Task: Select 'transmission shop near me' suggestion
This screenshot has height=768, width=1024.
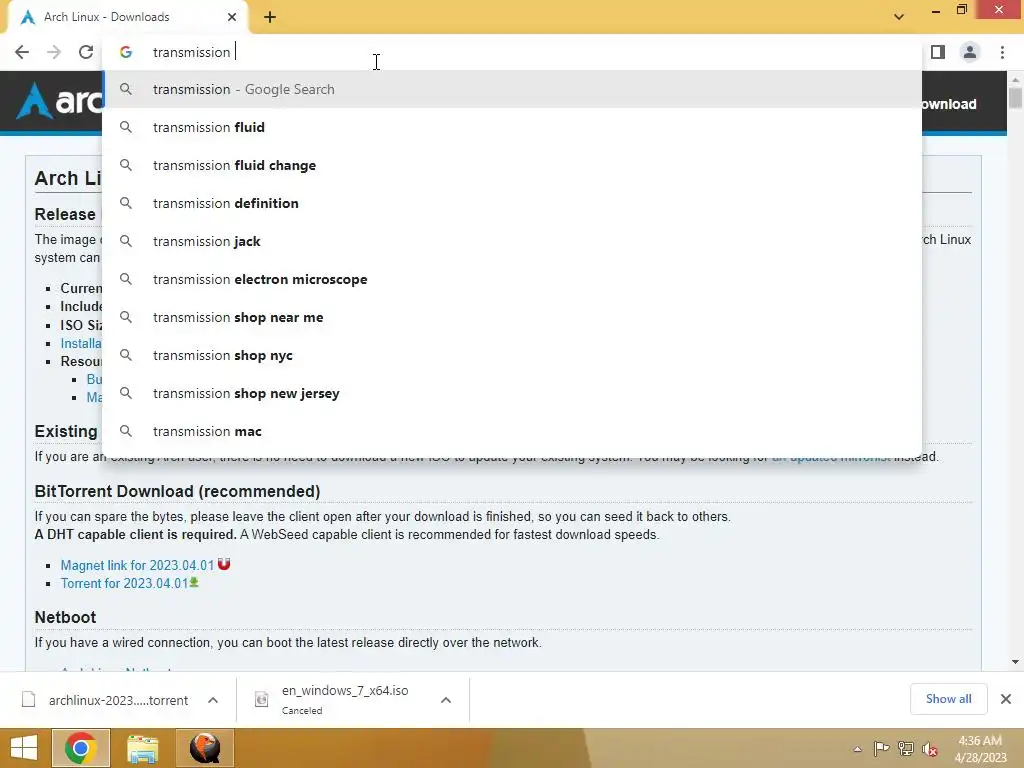Action: (x=512, y=317)
